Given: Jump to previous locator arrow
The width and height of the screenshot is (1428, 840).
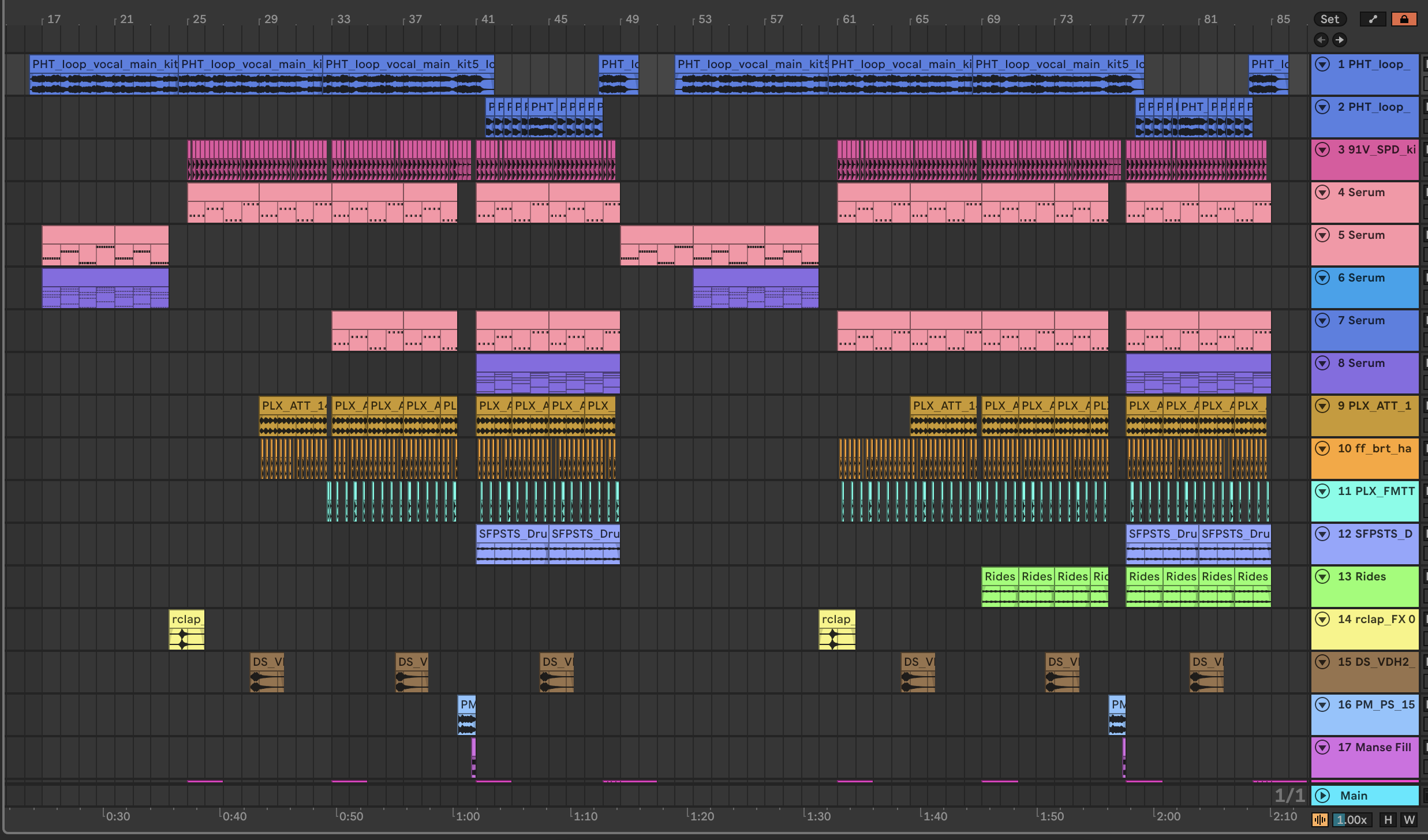Looking at the screenshot, I should (1321, 40).
